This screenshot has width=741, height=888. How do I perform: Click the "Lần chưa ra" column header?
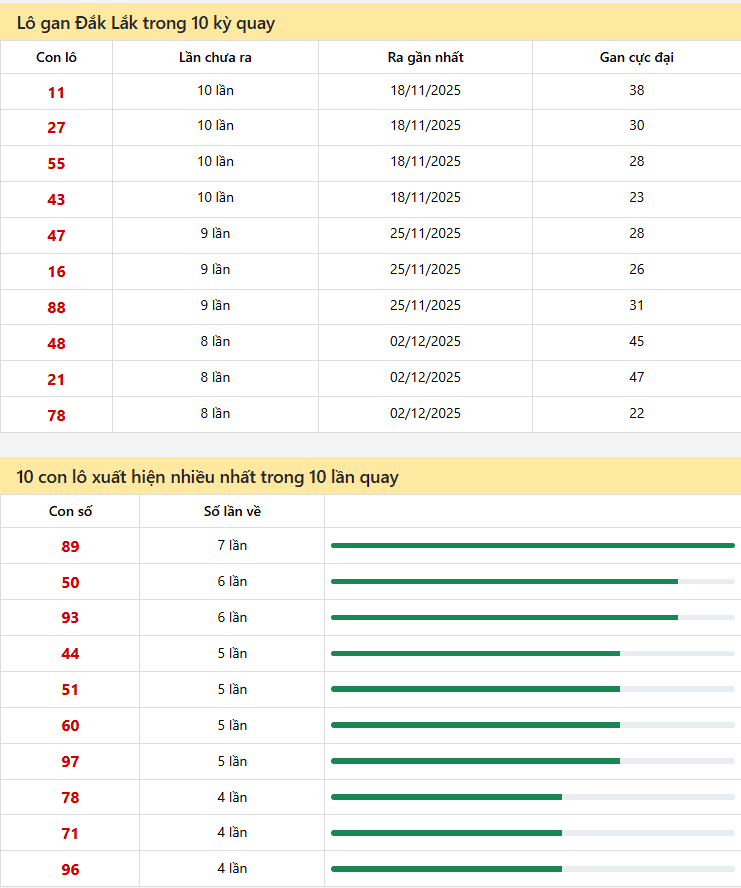(x=215, y=57)
